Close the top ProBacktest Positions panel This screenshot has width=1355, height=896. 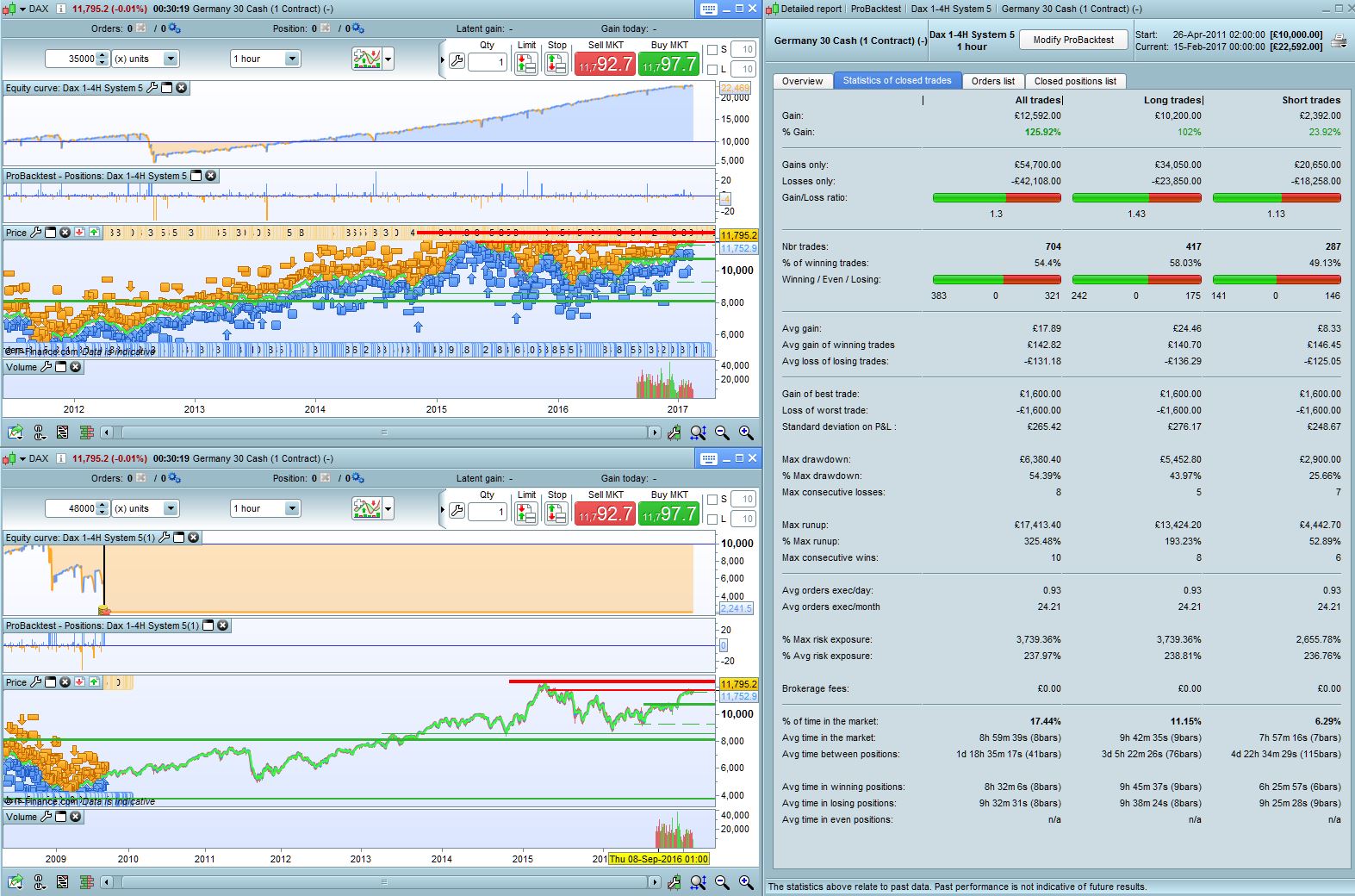[x=211, y=176]
